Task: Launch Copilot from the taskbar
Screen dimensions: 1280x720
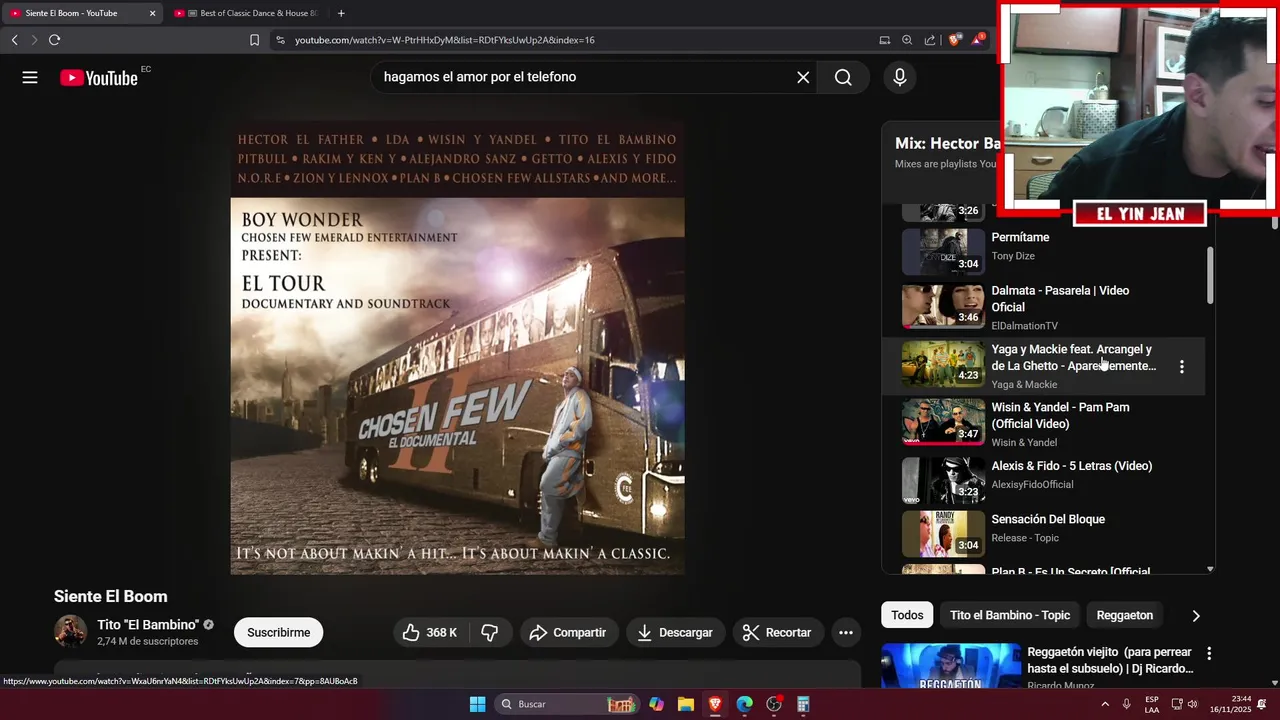Action: [656, 704]
